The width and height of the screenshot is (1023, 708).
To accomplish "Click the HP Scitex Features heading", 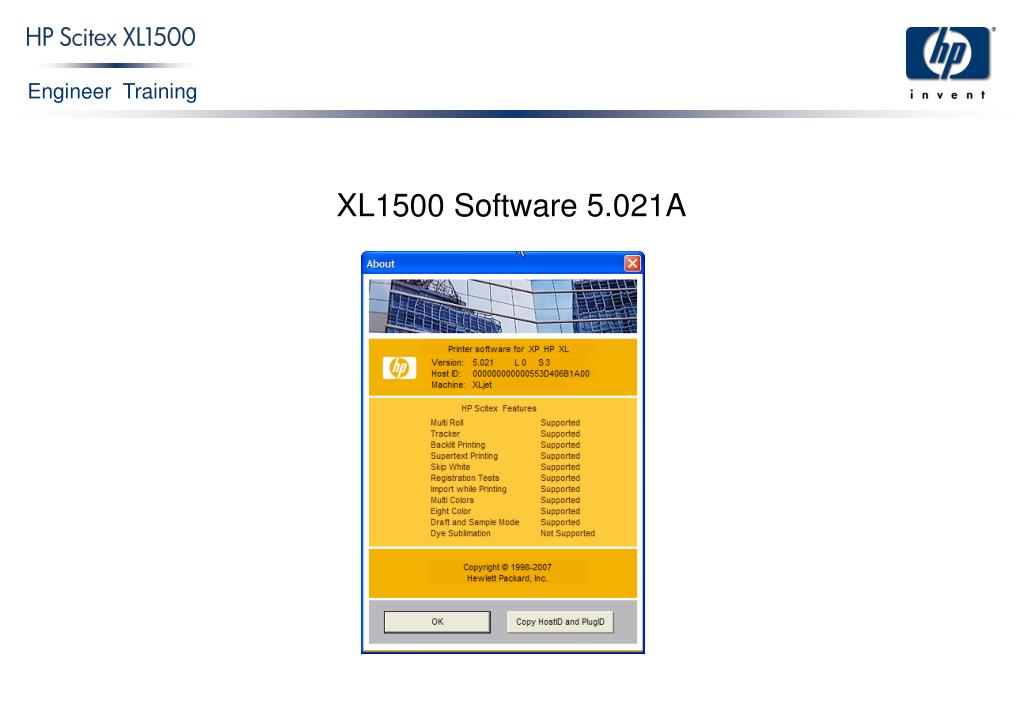I will 498,408.
